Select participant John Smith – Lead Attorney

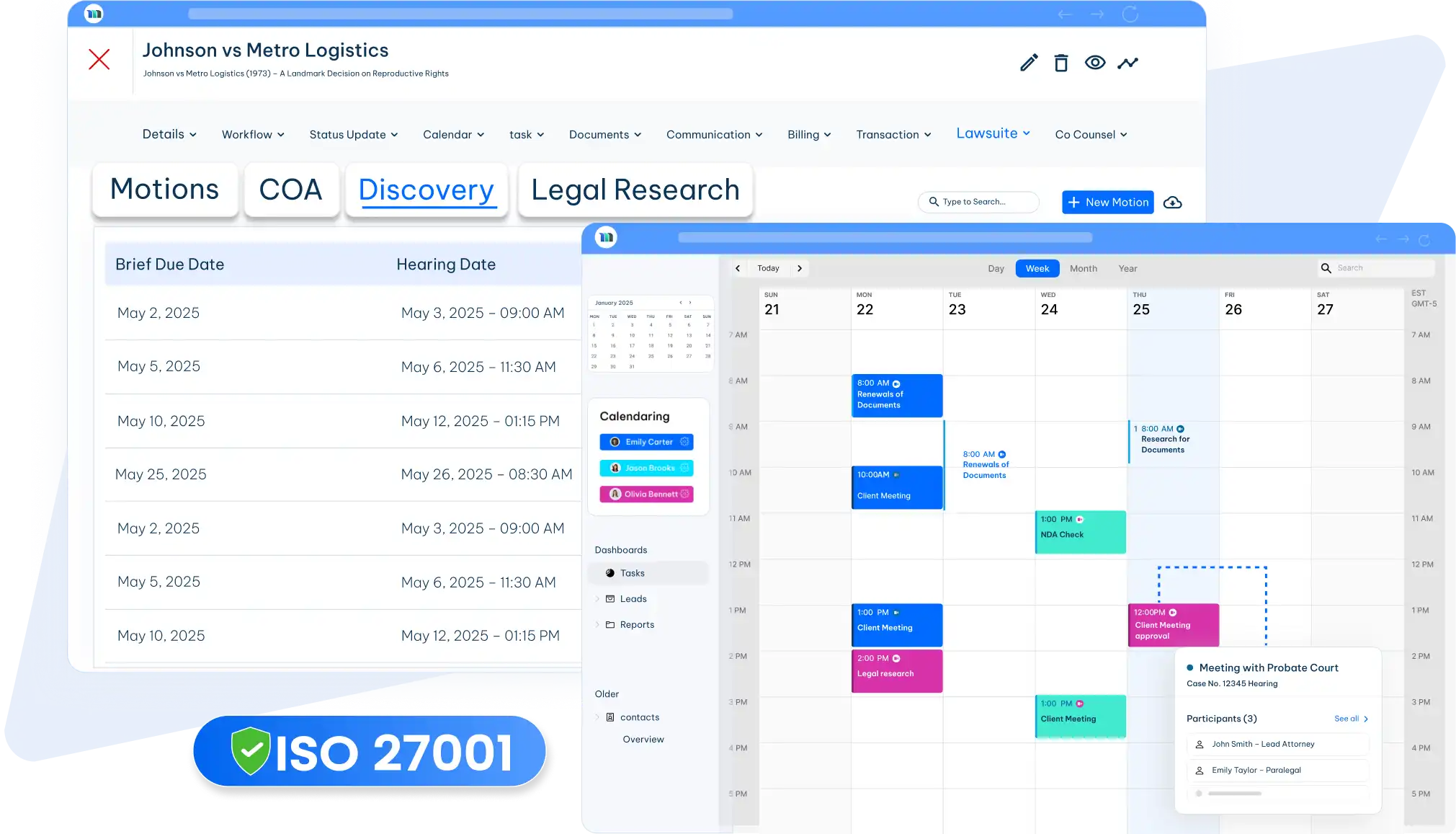click(x=1277, y=745)
